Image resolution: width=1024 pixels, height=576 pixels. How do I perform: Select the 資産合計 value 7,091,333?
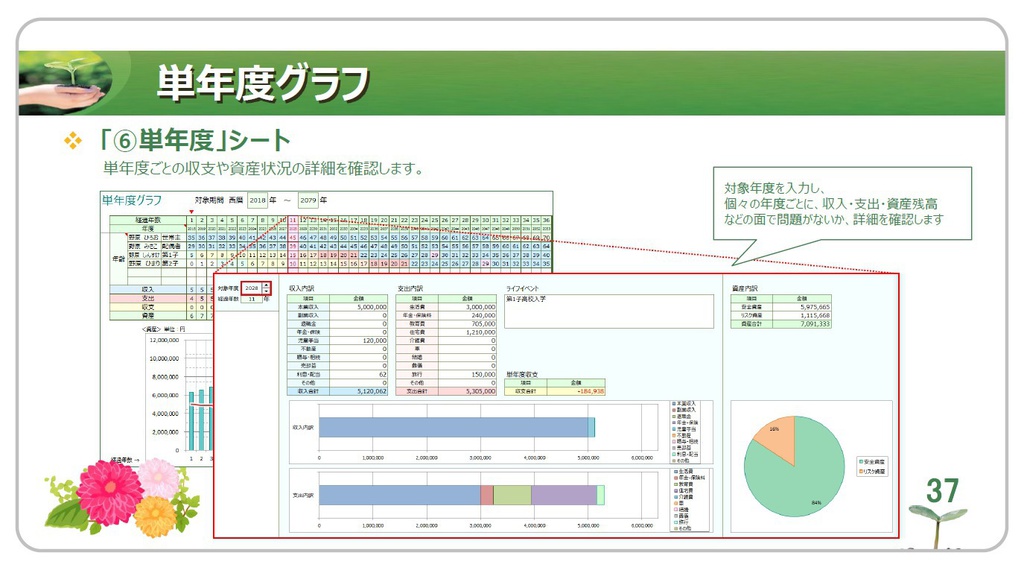802,324
